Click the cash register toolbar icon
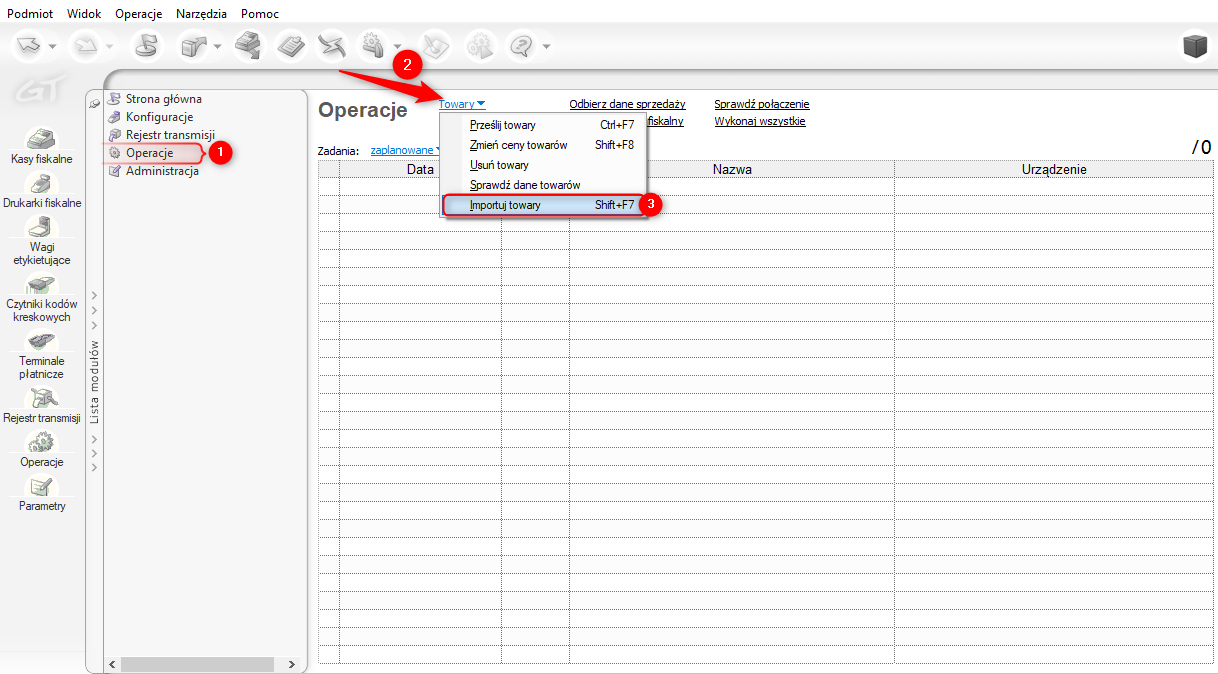1218x674 pixels. [248, 45]
